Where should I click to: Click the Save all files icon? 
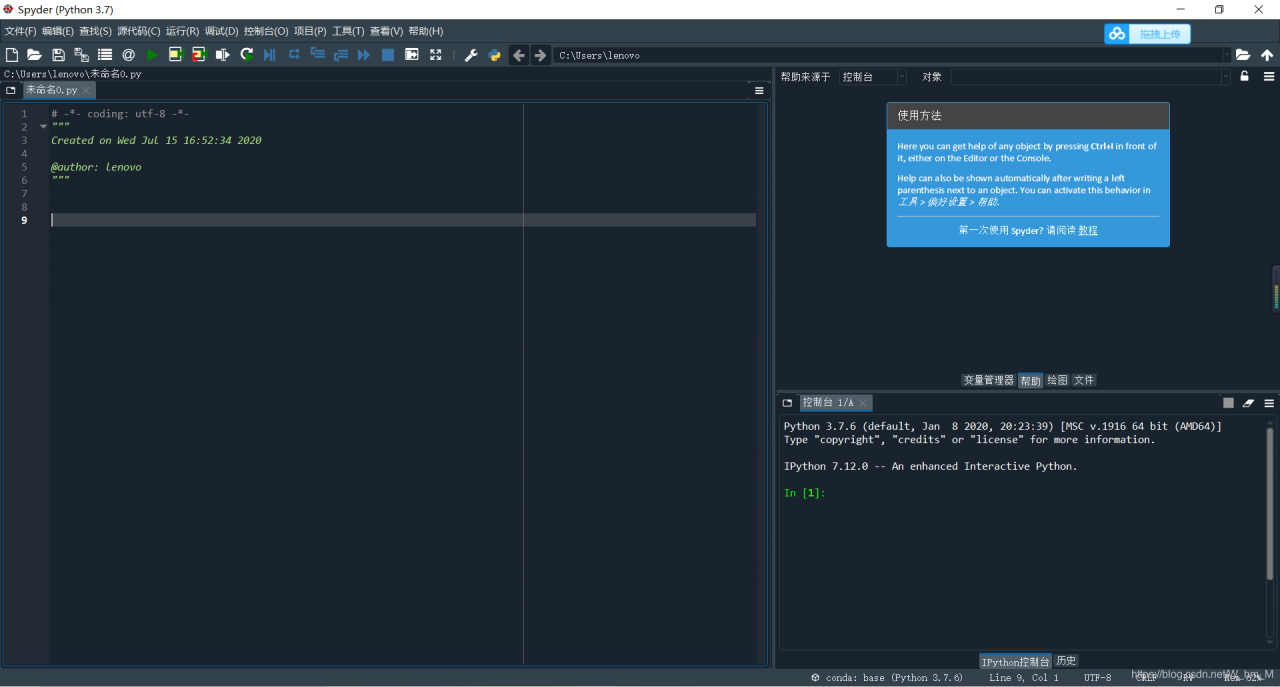pyautogui.click(x=81, y=55)
